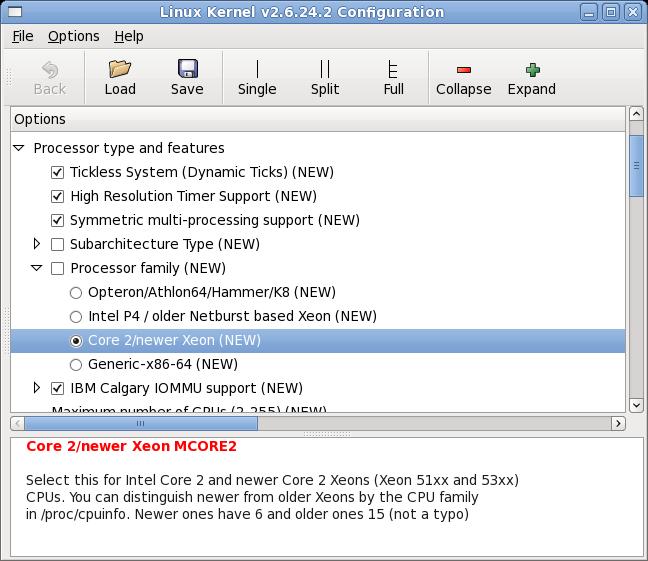The width and height of the screenshot is (648, 561).
Task: Toggle High Resolution Timer Support checkbox
Action: 57,196
